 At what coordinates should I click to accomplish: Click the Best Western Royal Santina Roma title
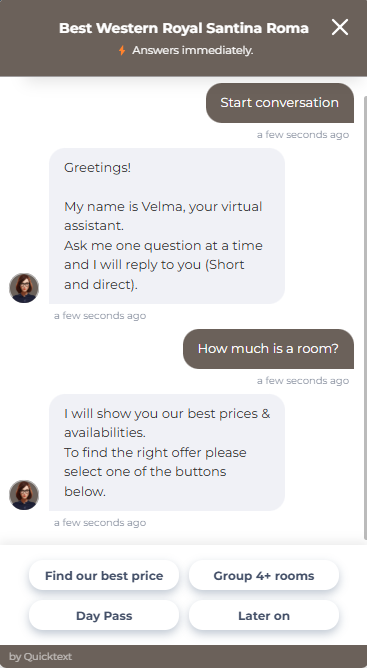[x=184, y=28]
